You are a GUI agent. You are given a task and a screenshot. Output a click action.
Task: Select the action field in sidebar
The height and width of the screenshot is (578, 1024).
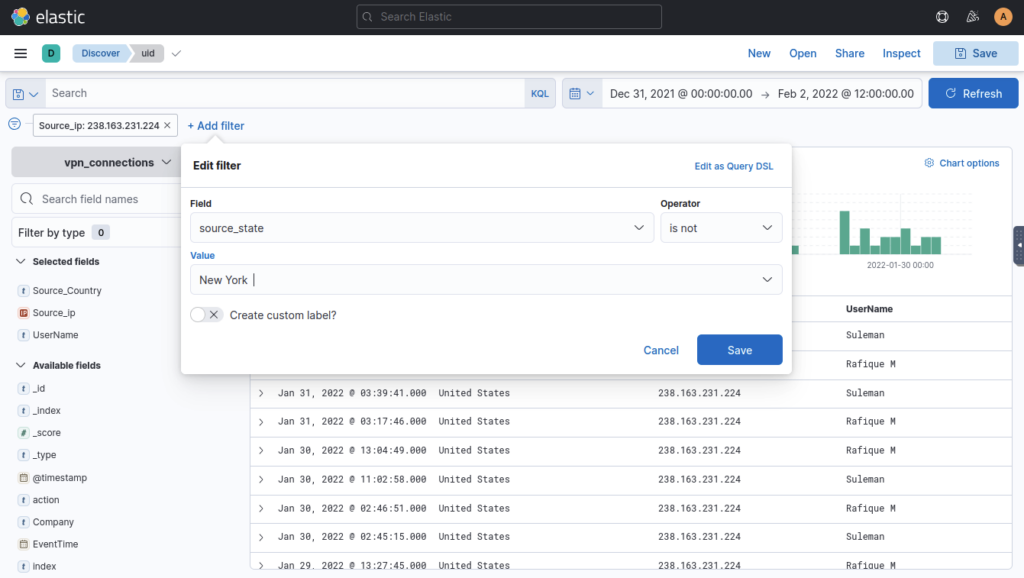point(46,500)
